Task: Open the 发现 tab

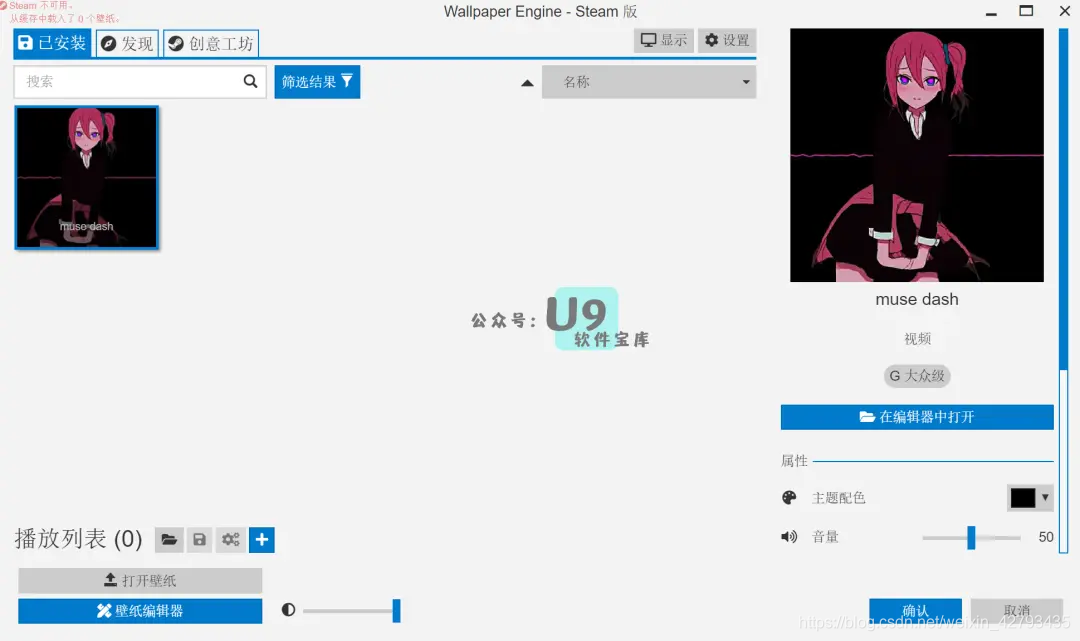Action: 127,43
